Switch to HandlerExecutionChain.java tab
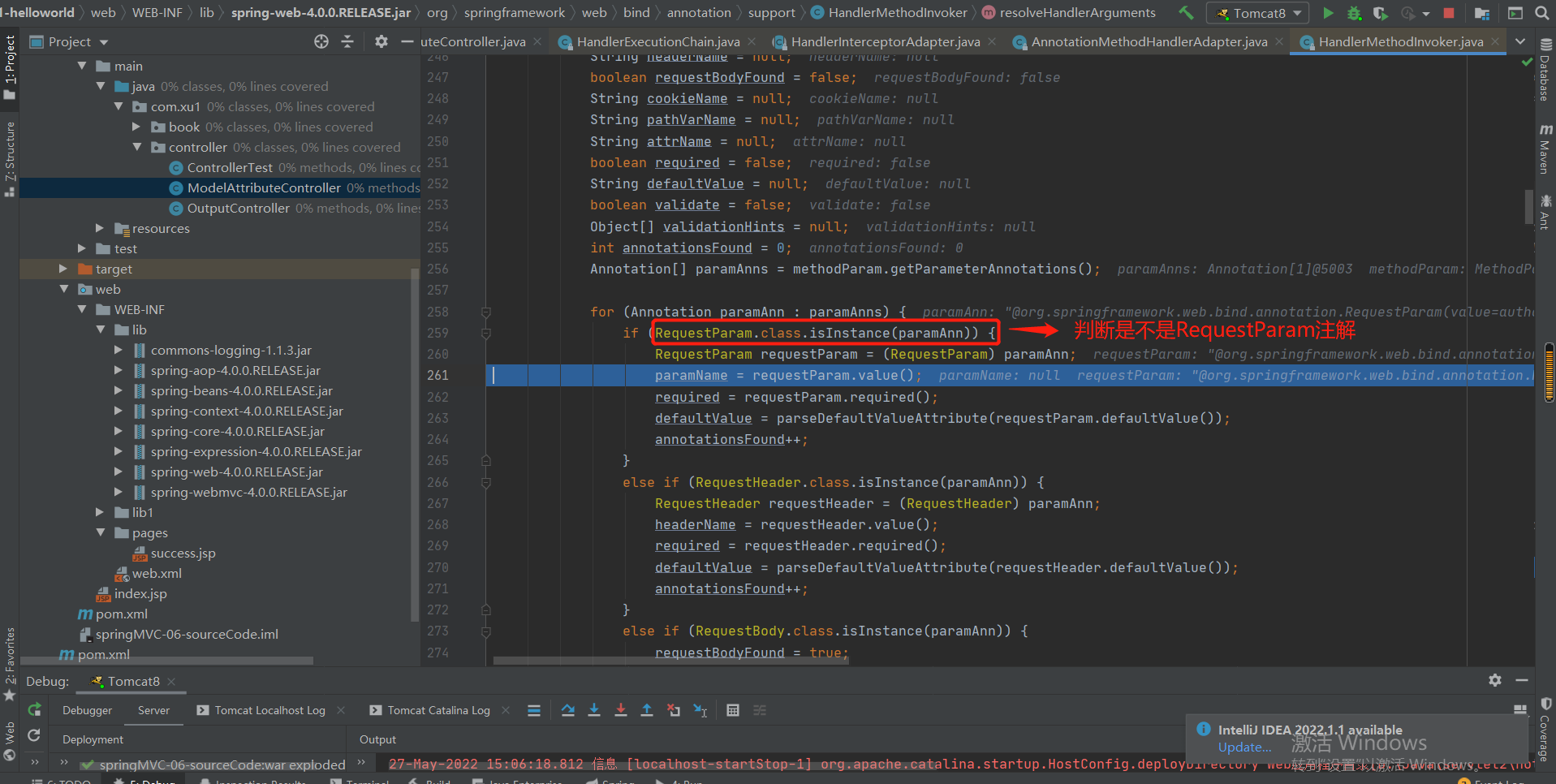This screenshot has width=1556, height=784. coord(657,41)
